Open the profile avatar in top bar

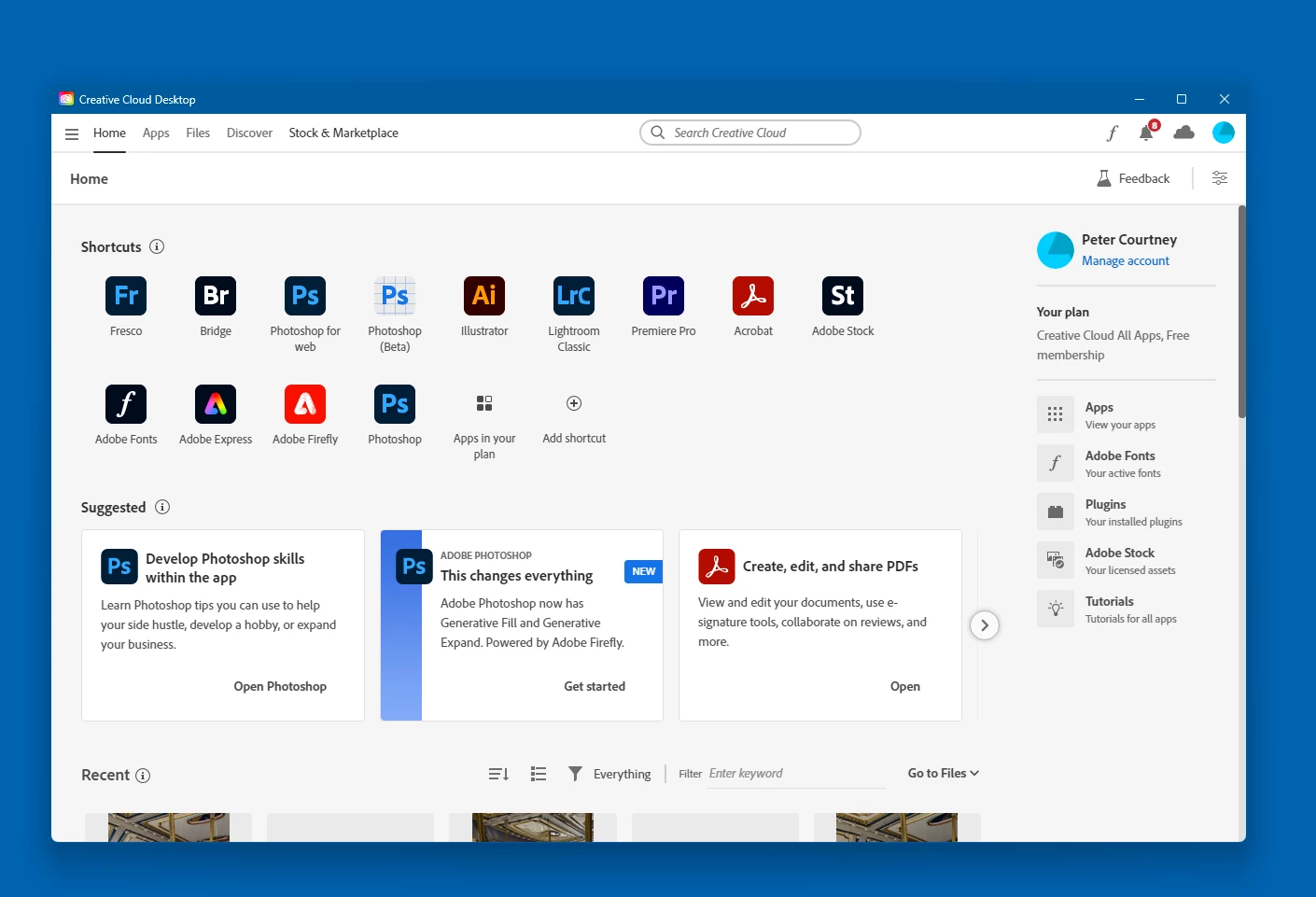click(x=1224, y=133)
